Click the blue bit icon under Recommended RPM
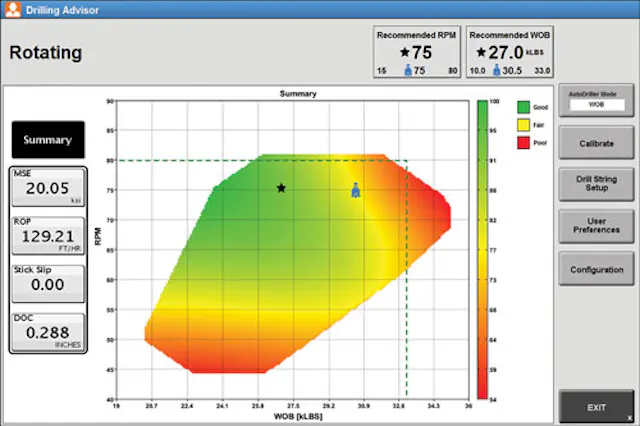640x426 pixels. pyautogui.click(x=408, y=70)
